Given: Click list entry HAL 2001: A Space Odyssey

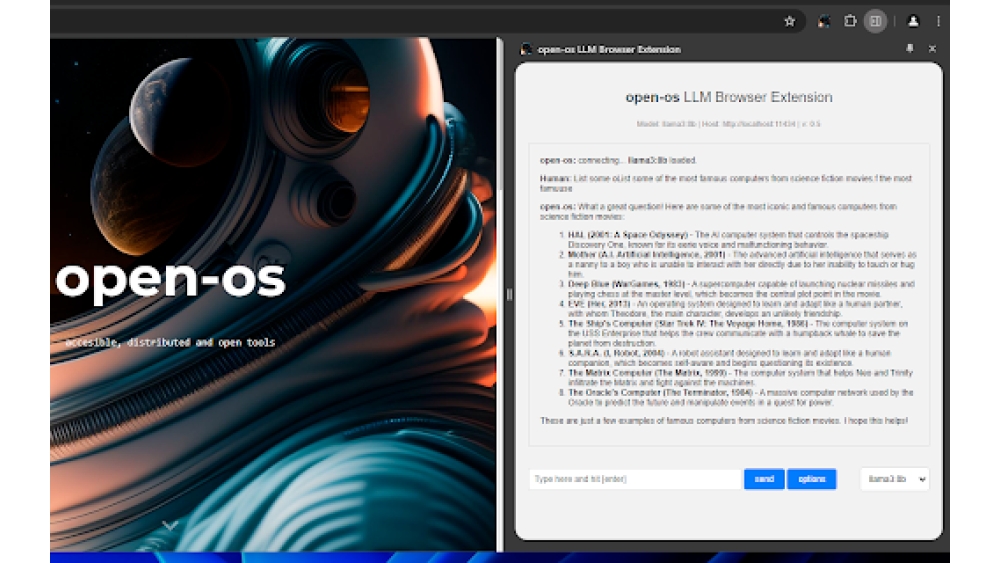Looking at the screenshot, I should (x=728, y=240).
